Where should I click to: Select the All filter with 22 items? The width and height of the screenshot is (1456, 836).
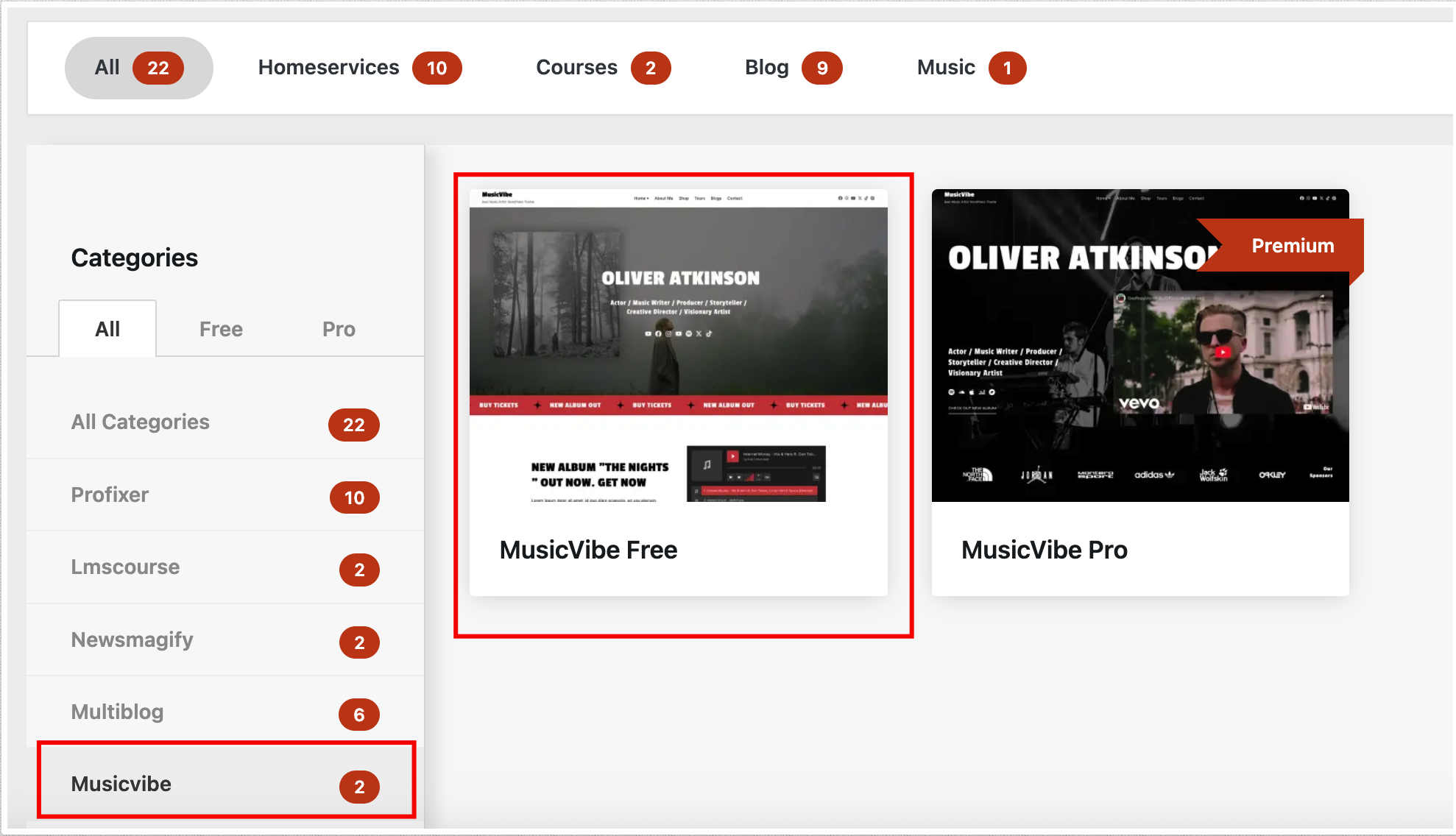pos(138,68)
